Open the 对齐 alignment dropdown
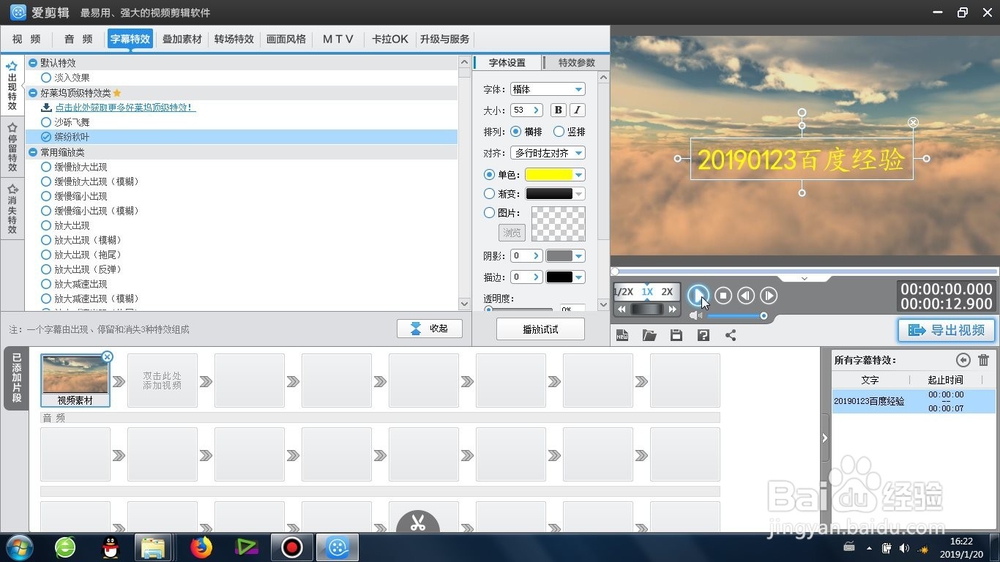The image size is (1000, 562). (x=548, y=153)
